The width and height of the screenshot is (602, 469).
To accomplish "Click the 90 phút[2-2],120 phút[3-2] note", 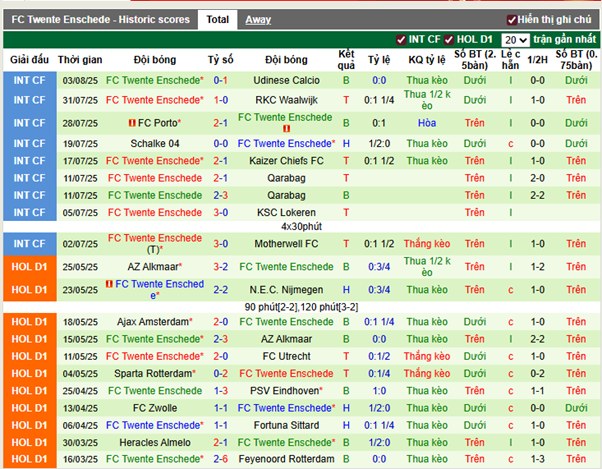I will point(301,307).
